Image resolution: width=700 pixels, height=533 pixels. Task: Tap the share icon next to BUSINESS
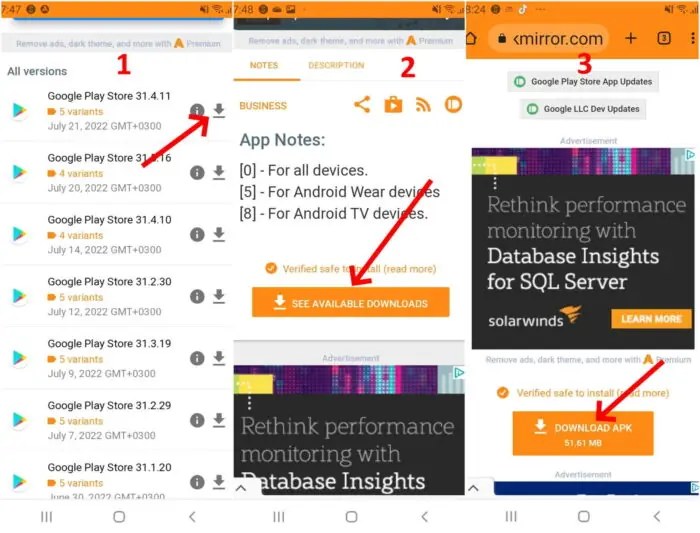tap(362, 105)
